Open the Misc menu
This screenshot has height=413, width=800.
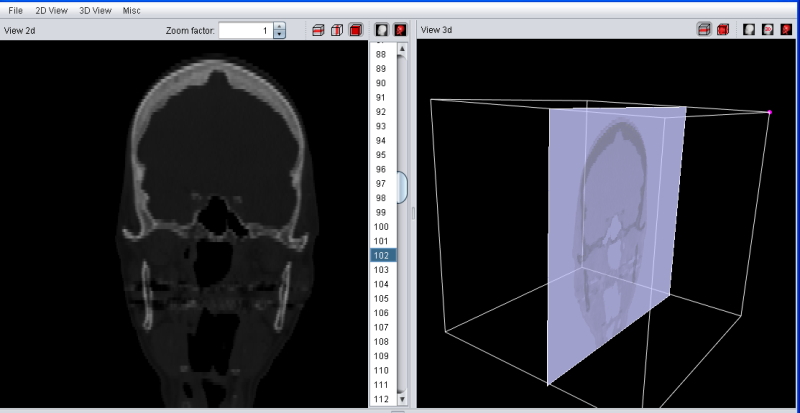[x=131, y=10]
